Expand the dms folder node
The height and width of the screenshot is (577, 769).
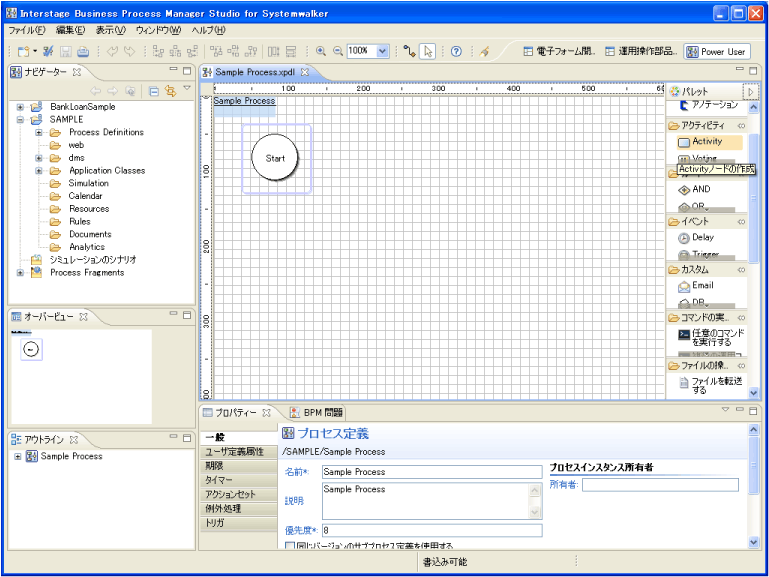coord(39,158)
